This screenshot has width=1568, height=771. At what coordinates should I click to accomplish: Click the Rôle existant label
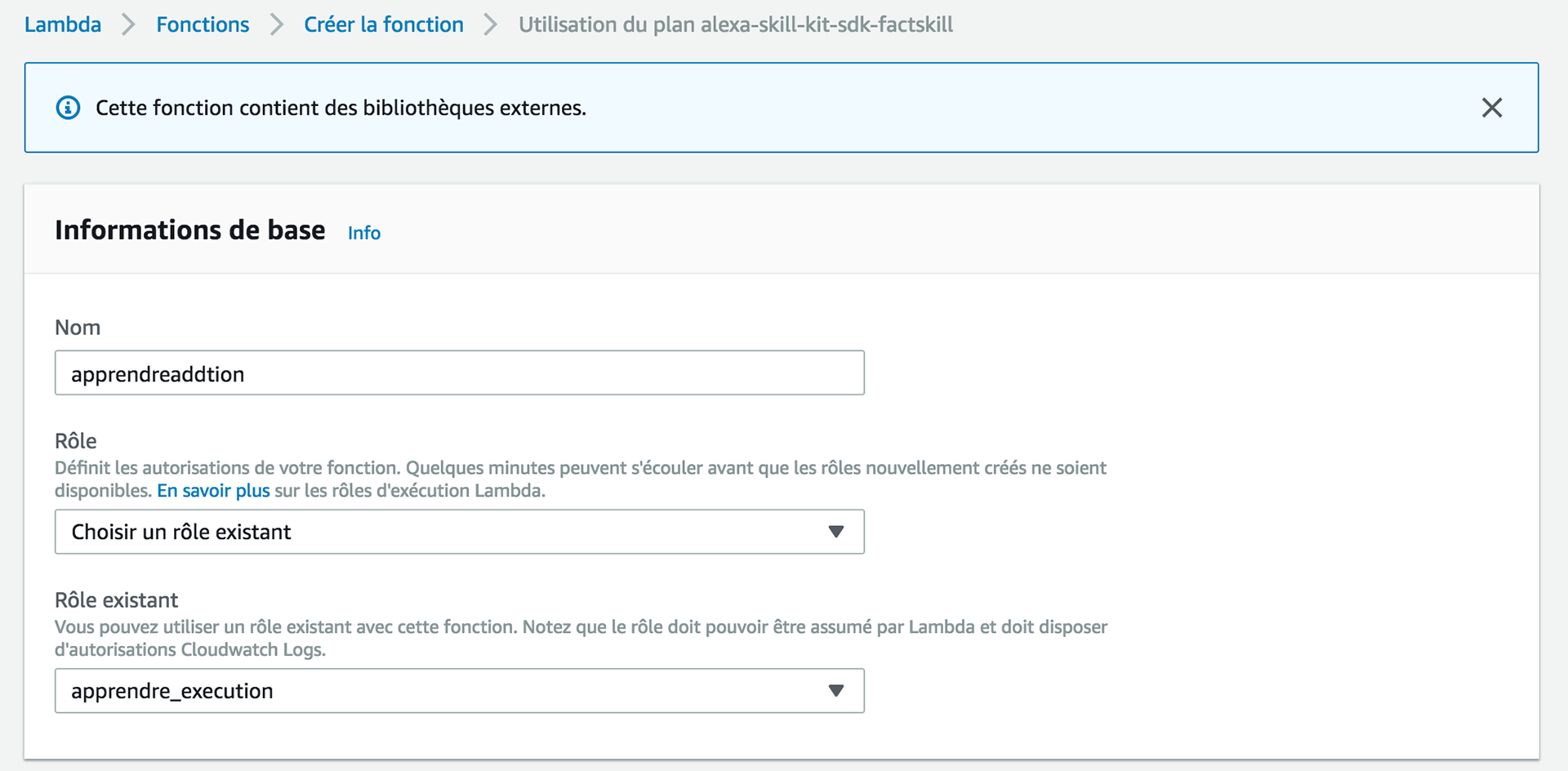(x=116, y=600)
